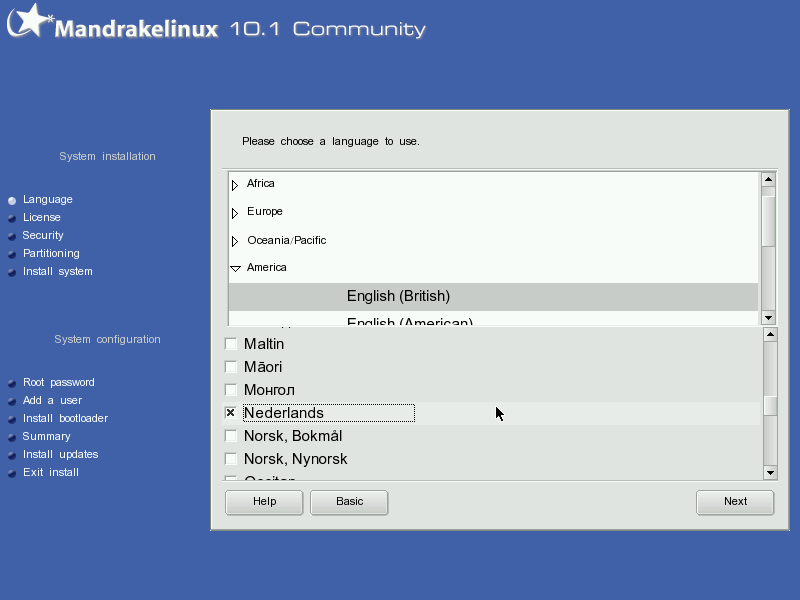Click the 'Install system' step text

(58, 271)
